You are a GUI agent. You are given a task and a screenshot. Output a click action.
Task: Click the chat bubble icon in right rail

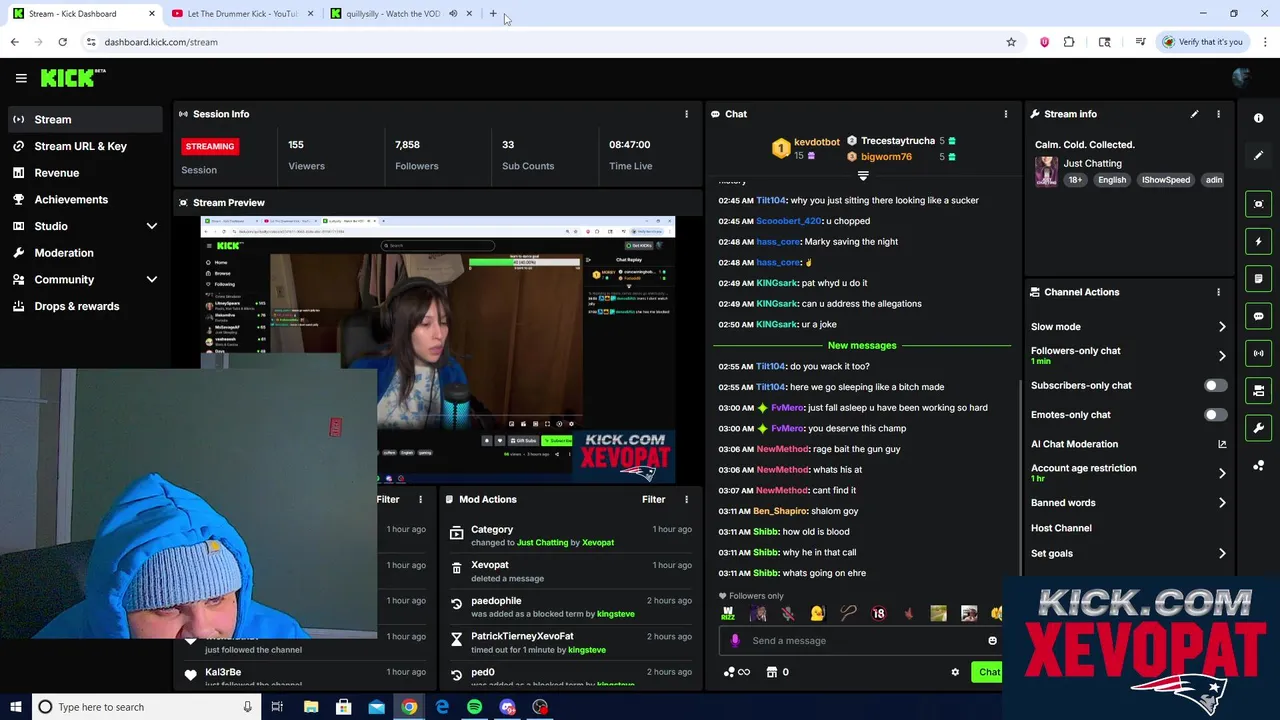pyautogui.click(x=1258, y=316)
